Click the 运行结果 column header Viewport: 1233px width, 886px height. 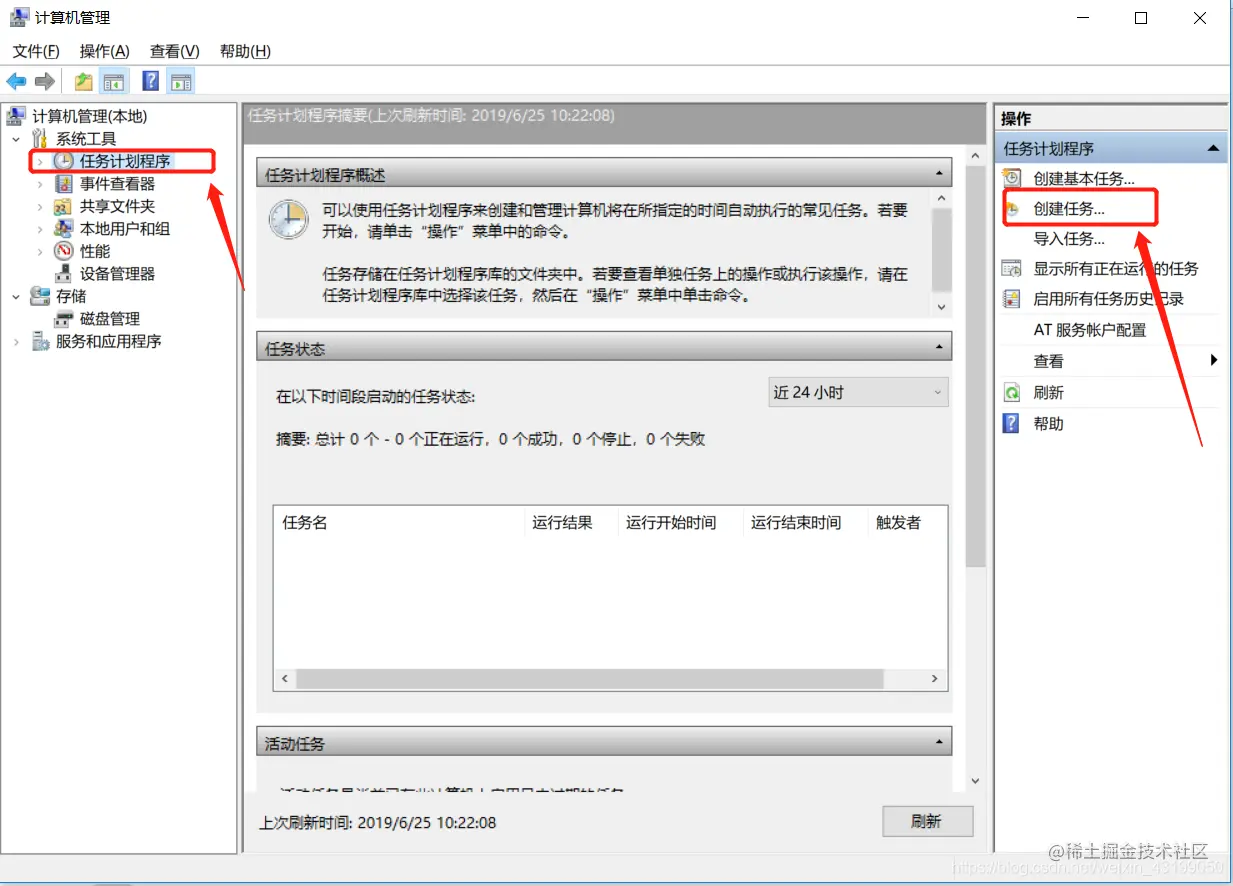click(x=571, y=522)
